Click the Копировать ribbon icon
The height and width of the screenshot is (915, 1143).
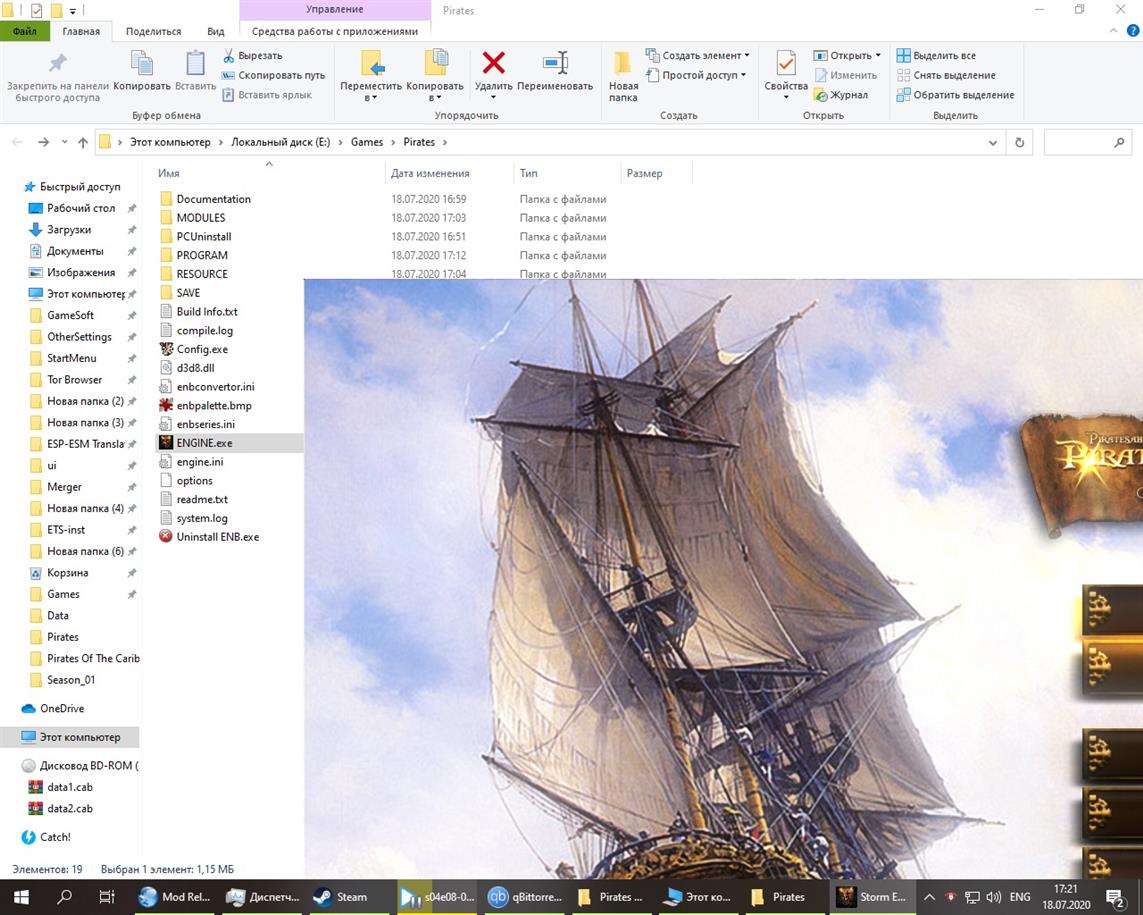tap(141, 71)
